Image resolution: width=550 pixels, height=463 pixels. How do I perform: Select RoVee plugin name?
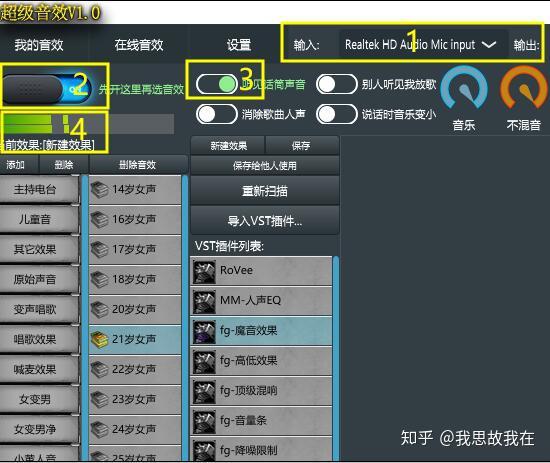(236, 270)
